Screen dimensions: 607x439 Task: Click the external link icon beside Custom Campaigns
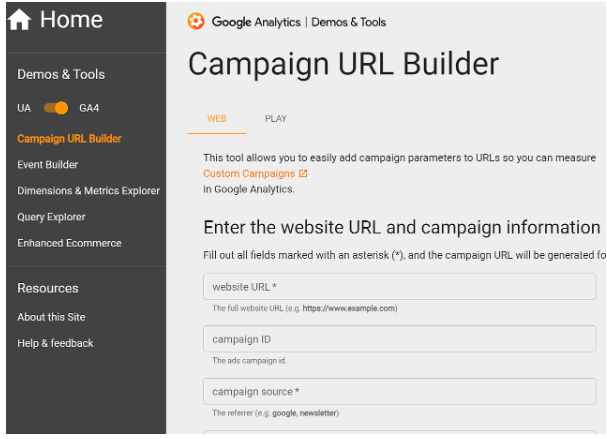pyautogui.click(x=303, y=173)
